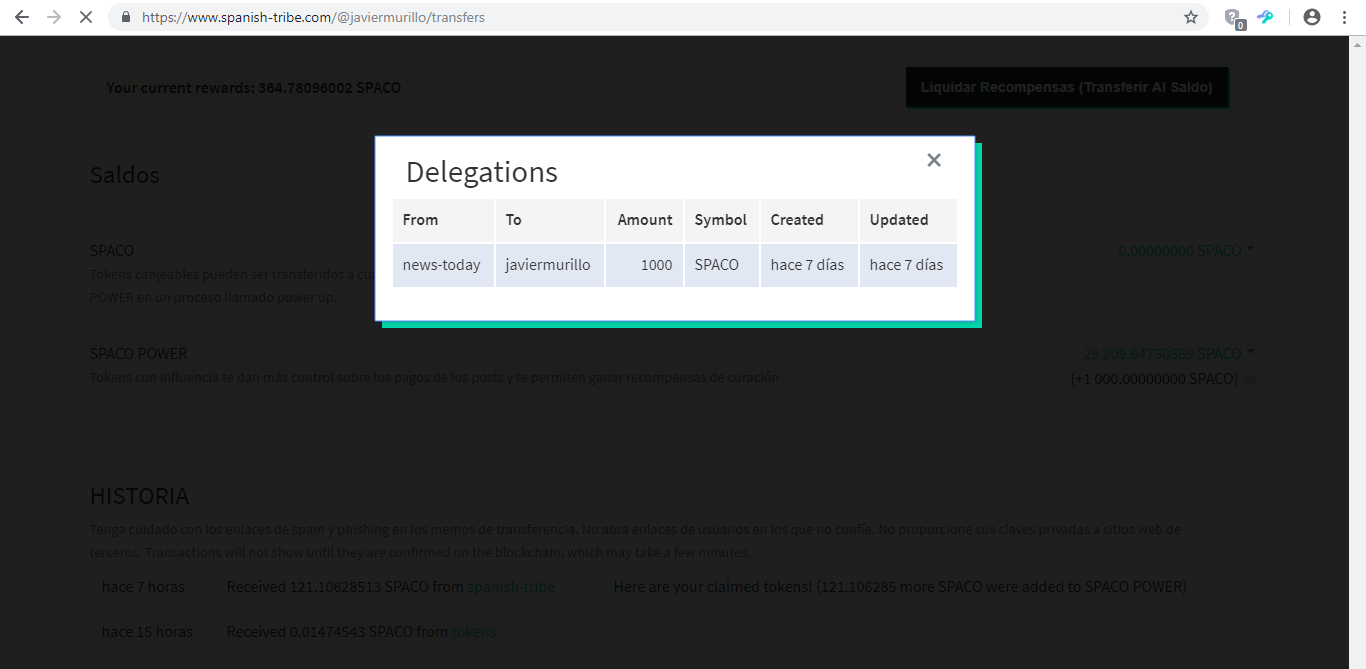Select the Amount column header

[645, 220]
